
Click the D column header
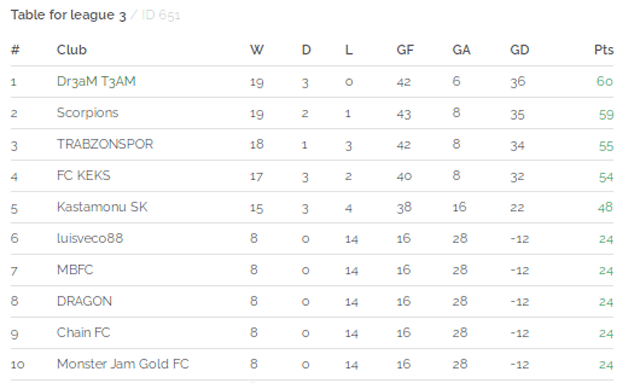(x=306, y=50)
